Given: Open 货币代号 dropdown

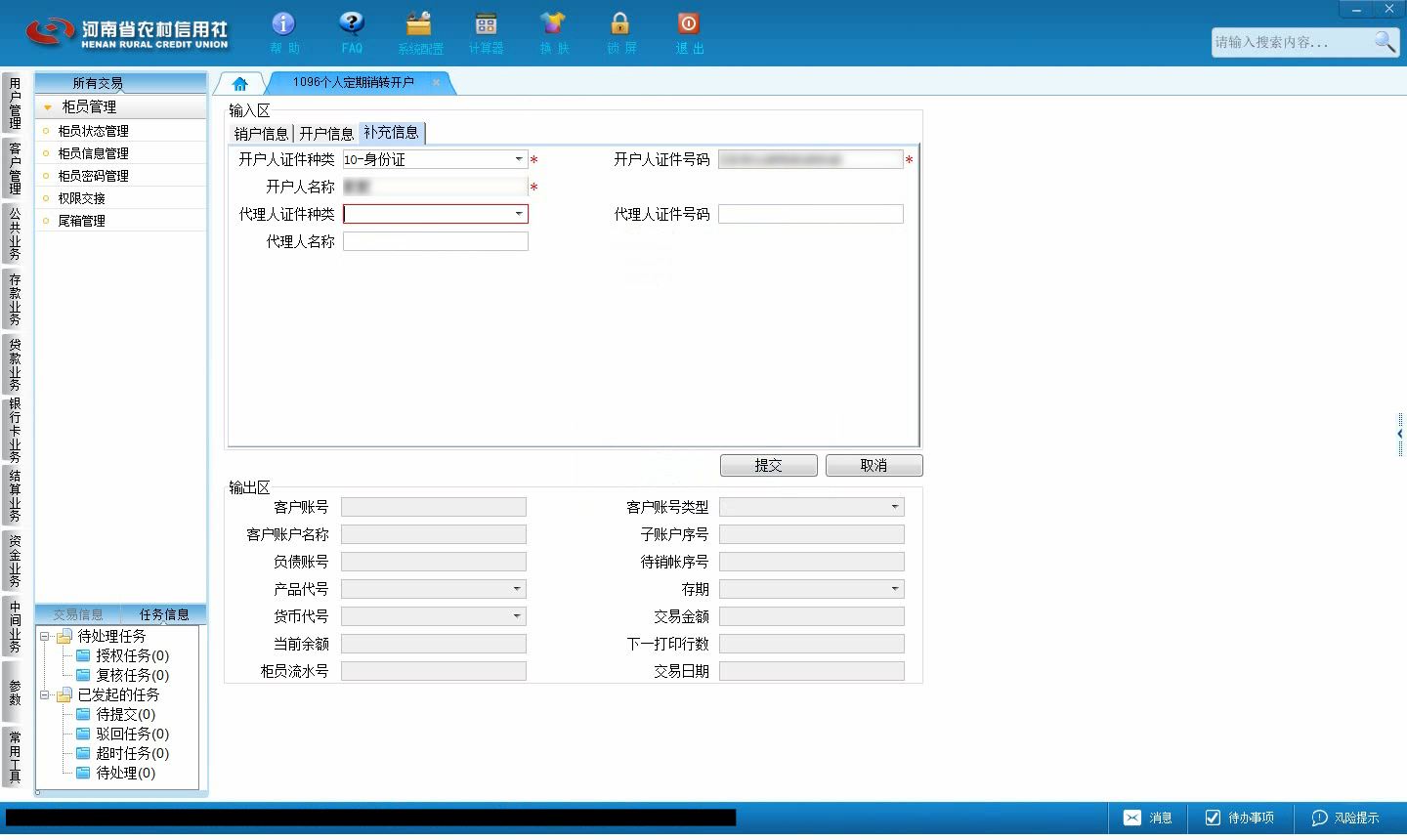Looking at the screenshot, I should click(x=517, y=616).
